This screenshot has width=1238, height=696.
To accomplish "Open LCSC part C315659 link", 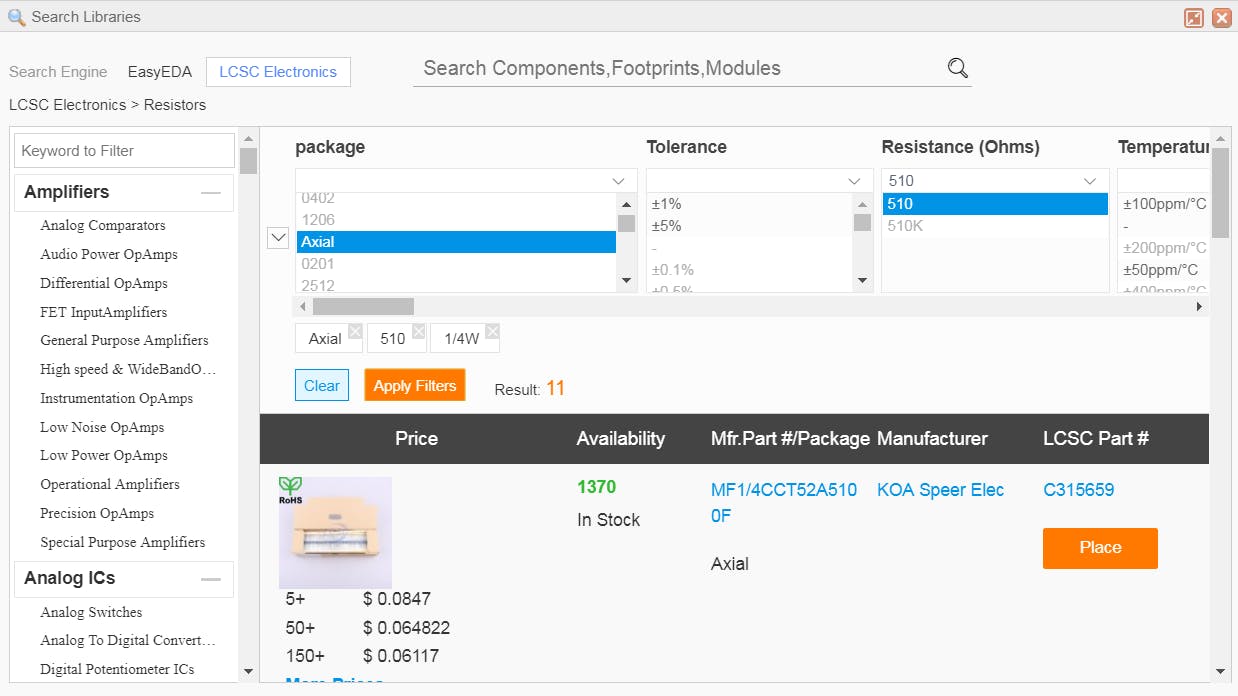I will (1078, 490).
